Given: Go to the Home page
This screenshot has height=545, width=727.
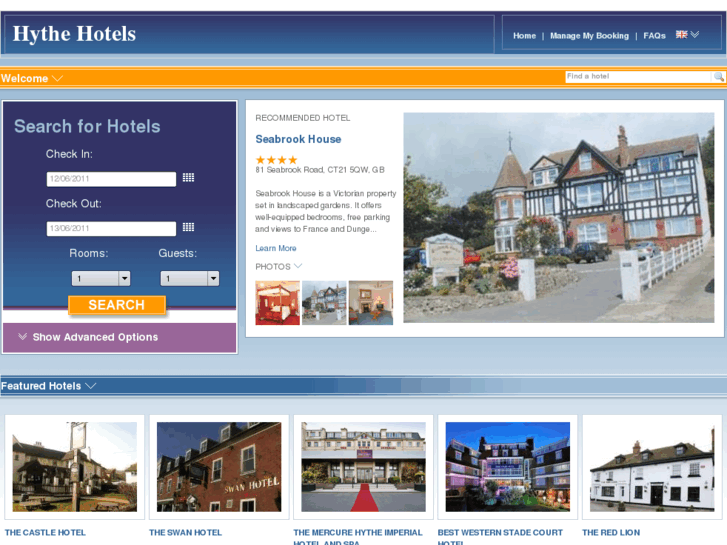Looking at the screenshot, I should [x=524, y=36].
